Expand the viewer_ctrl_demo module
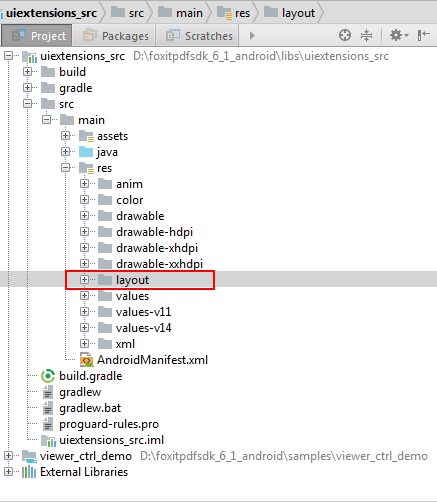This screenshot has height=502, width=437. [x=9, y=456]
